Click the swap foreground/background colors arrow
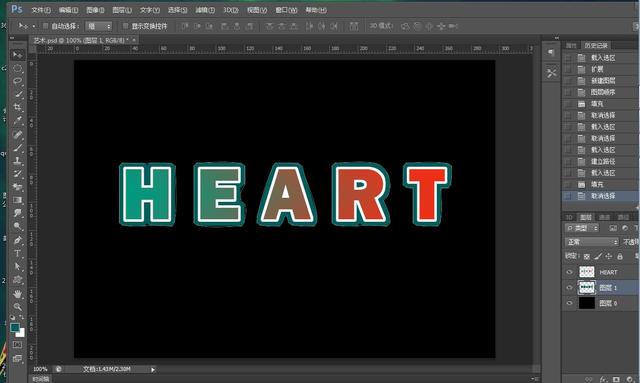Image resolution: width=640 pixels, height=383 pixels. tap(22, 317)
